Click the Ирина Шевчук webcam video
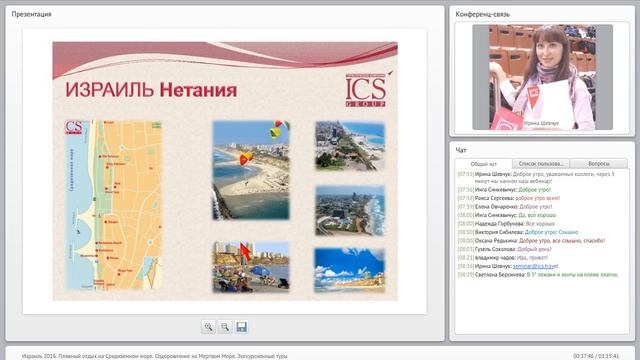The width and height of the screenshot is (640, 360). click(x=542, y=77)
